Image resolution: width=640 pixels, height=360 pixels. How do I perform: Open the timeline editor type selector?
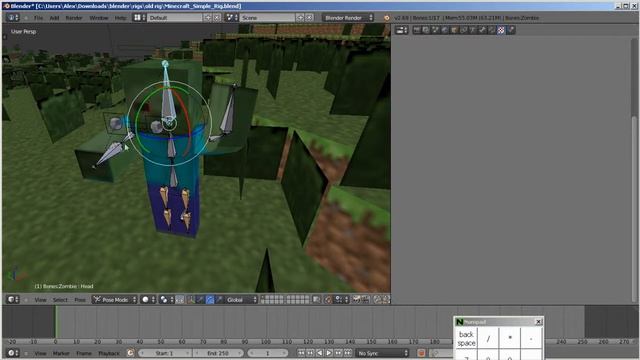13,353
